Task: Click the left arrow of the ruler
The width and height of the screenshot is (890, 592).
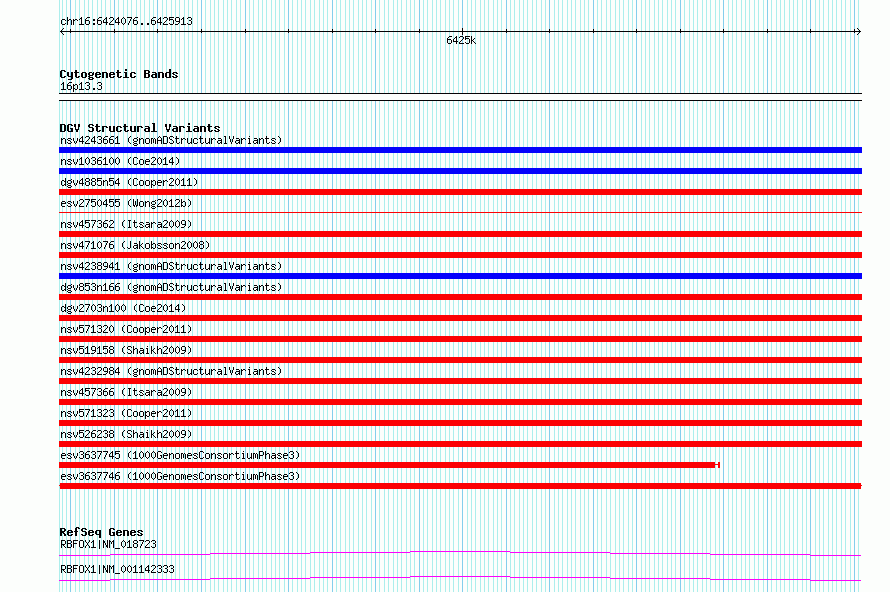Action: (x=62, y=31)
